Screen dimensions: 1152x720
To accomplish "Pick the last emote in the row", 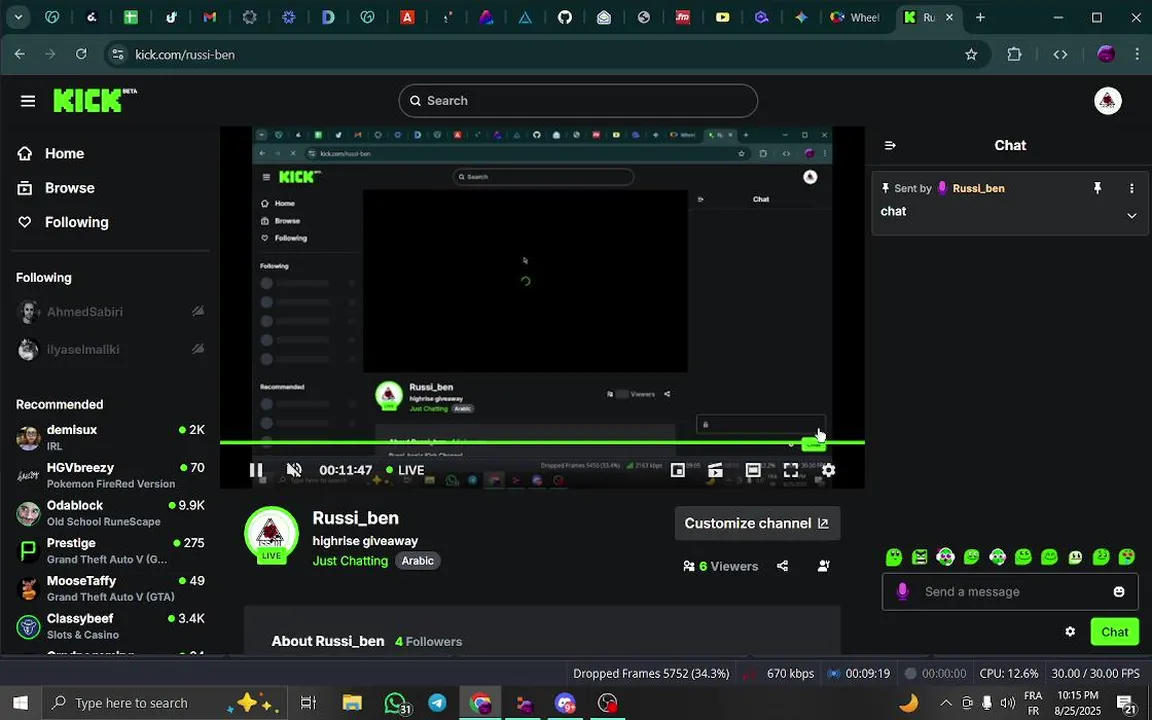I will point(1127,557).
